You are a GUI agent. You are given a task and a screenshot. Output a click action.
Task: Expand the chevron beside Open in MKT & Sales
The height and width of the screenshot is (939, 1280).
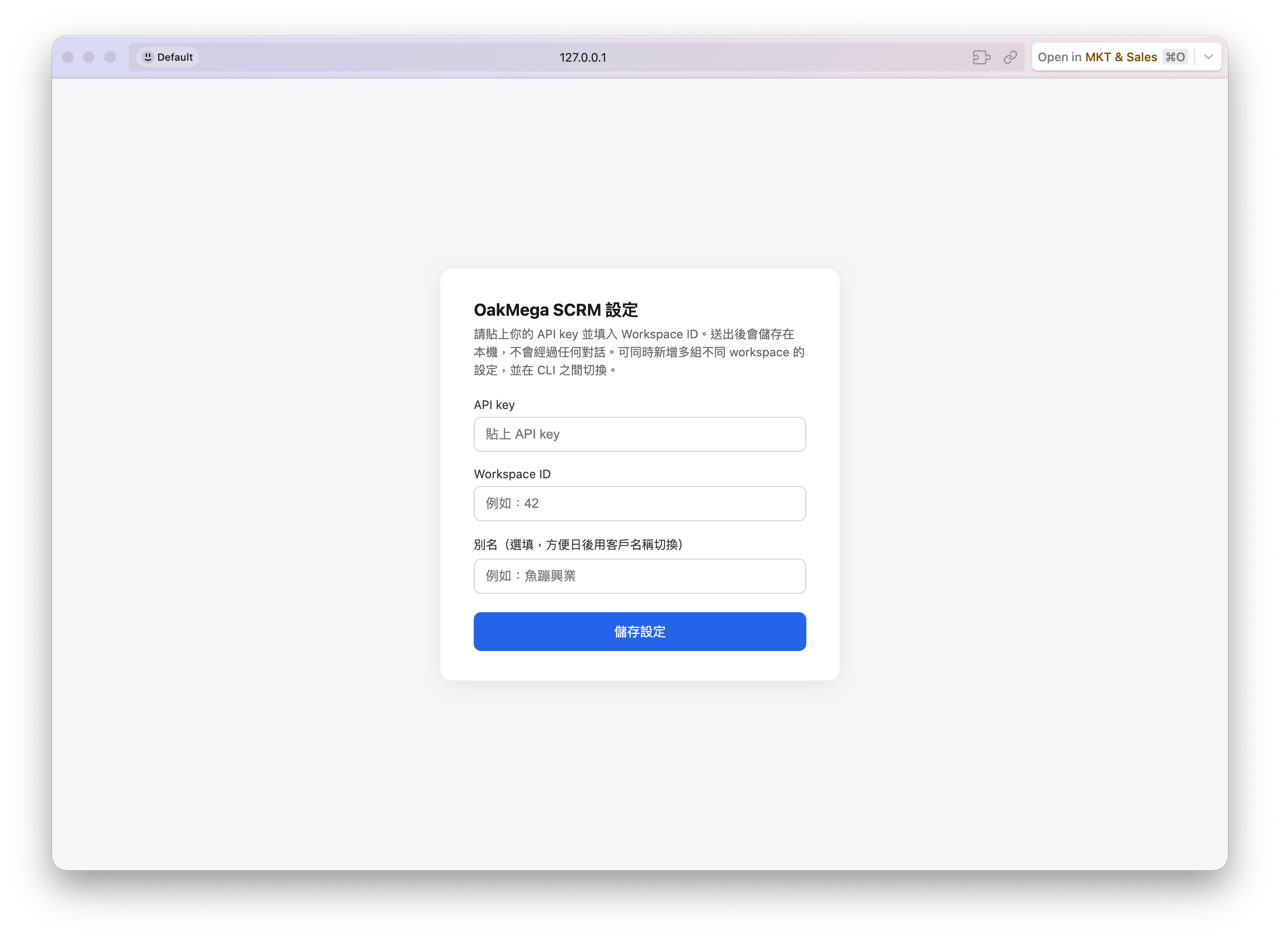point(1208,57)
